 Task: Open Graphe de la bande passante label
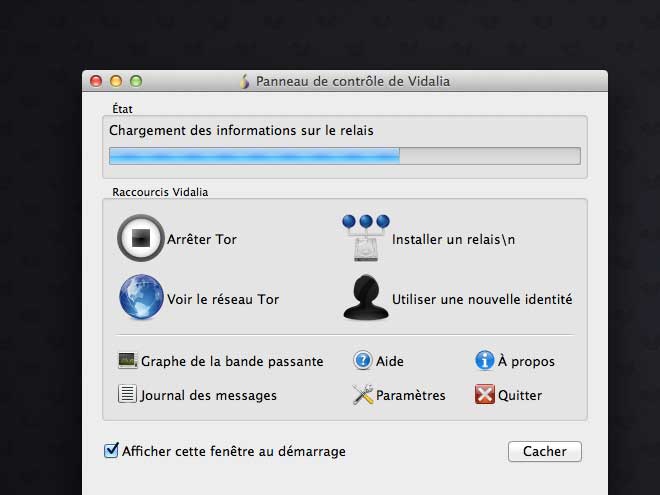tap(232, 362)
